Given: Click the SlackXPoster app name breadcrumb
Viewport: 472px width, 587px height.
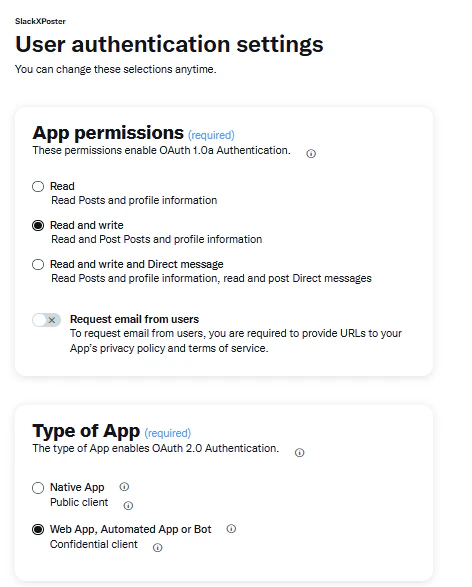Looking at the screenshot, I should (x=40, y=21).
